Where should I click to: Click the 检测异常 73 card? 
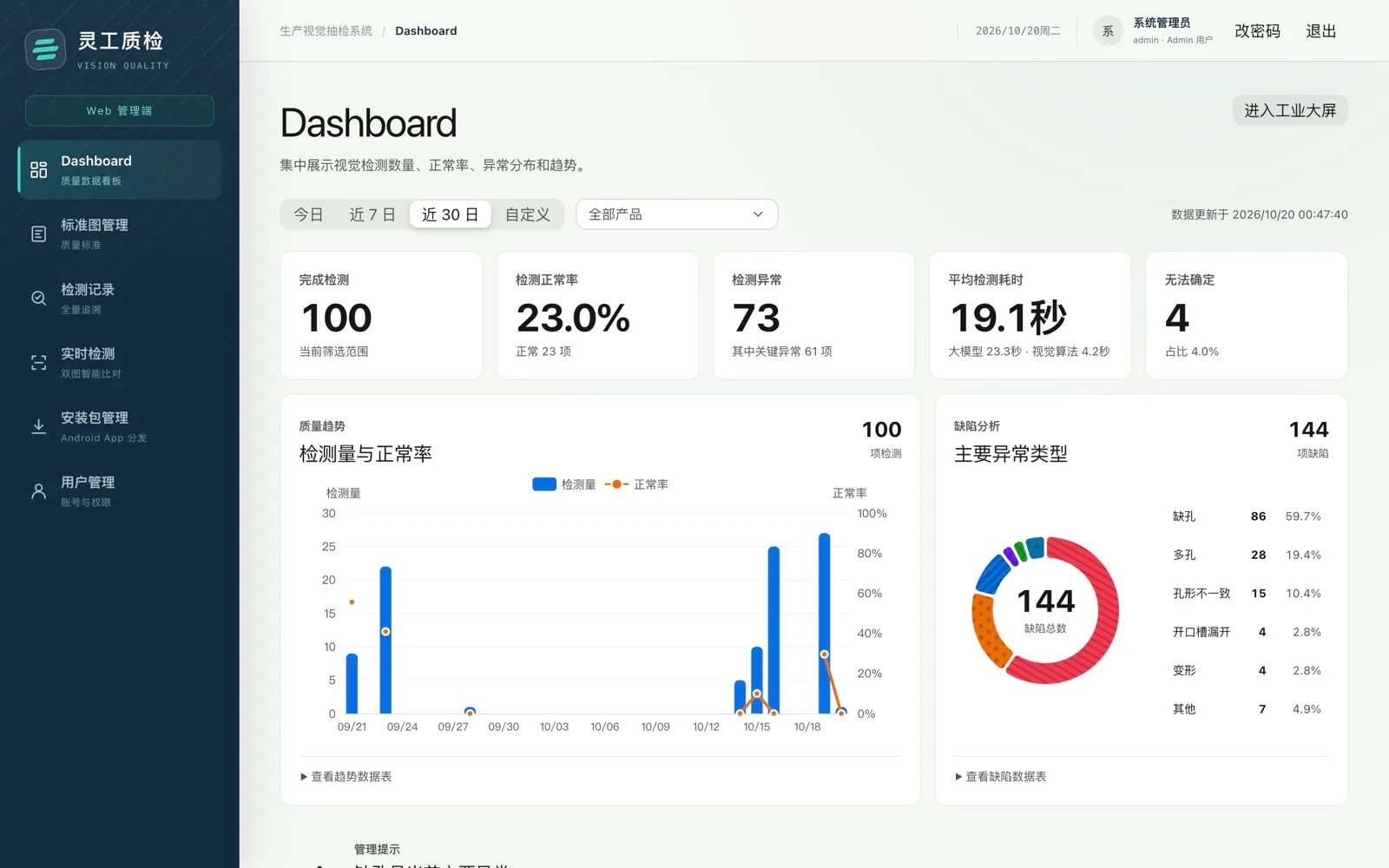(814, 315)
